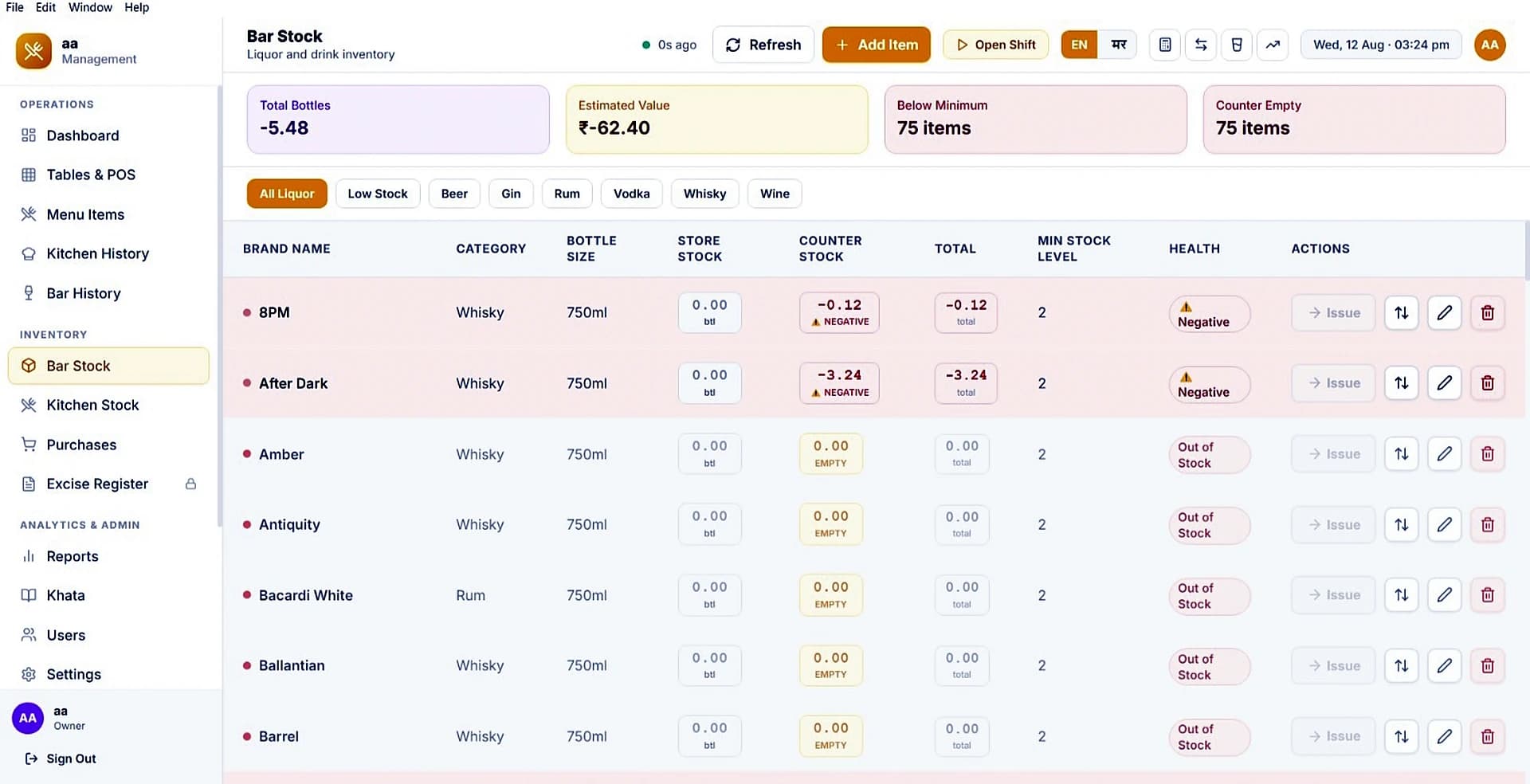Open Settings in the sidebar

pyautogui.click(x=109, y=674)
